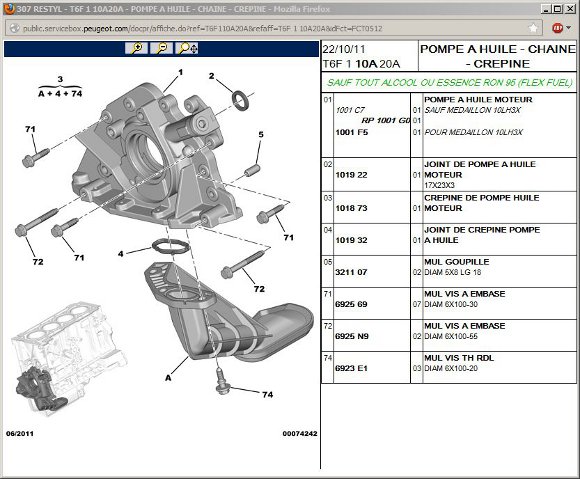Click diagram reference number 00074242
The image size is (580, 479).
click(x=300, y=434)
